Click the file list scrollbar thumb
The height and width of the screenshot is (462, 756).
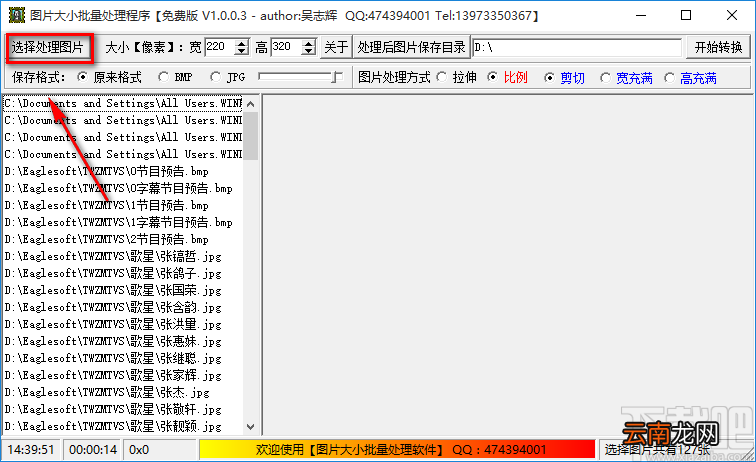pyautogui.click(x=250, y=136)
